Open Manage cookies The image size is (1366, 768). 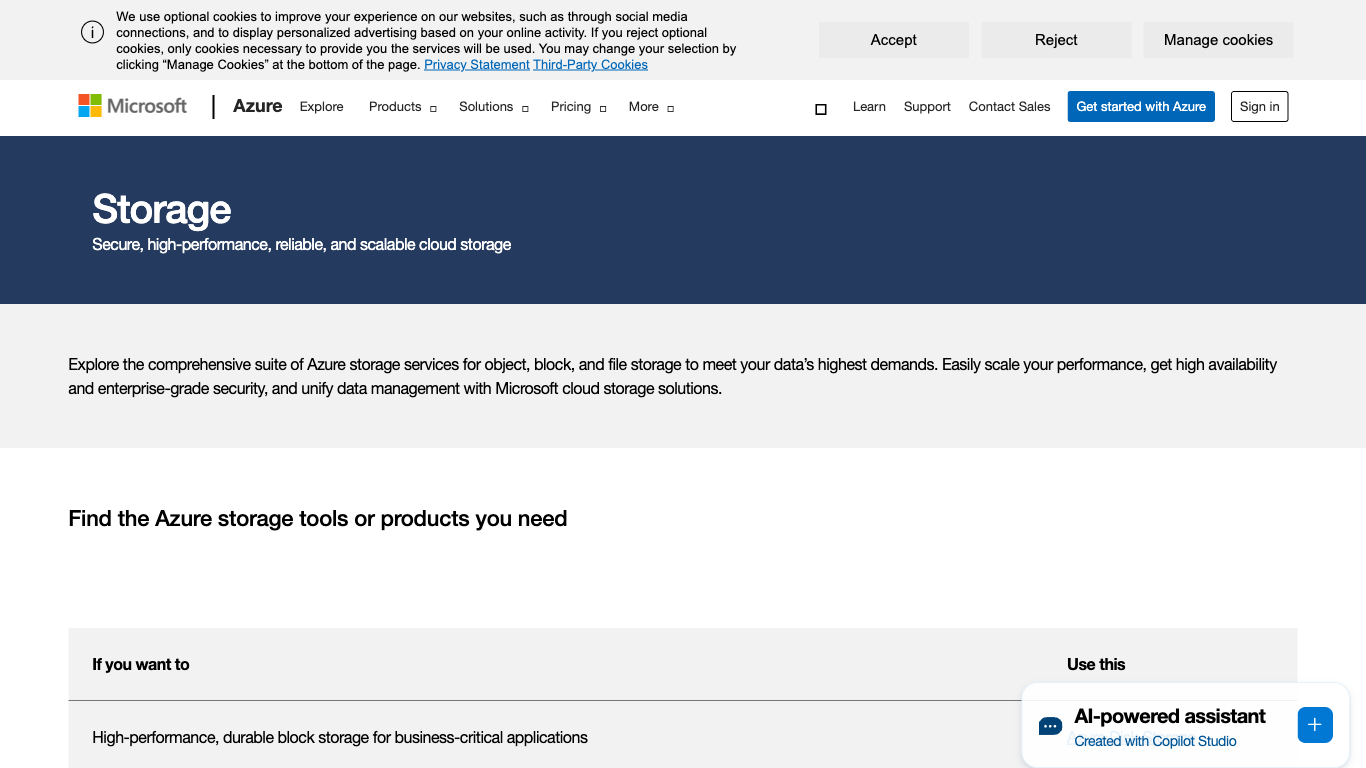[x=1218, y=40]
